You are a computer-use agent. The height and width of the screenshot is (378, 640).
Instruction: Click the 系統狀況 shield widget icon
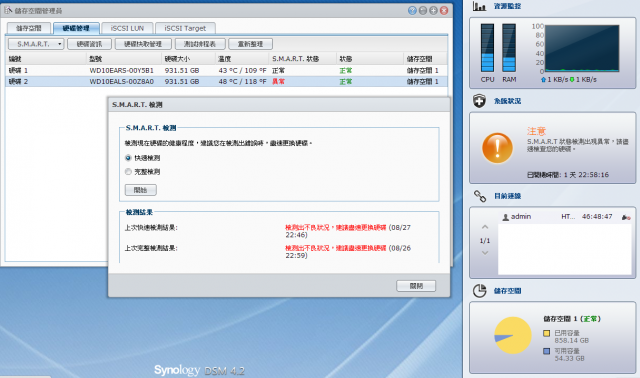479,101
